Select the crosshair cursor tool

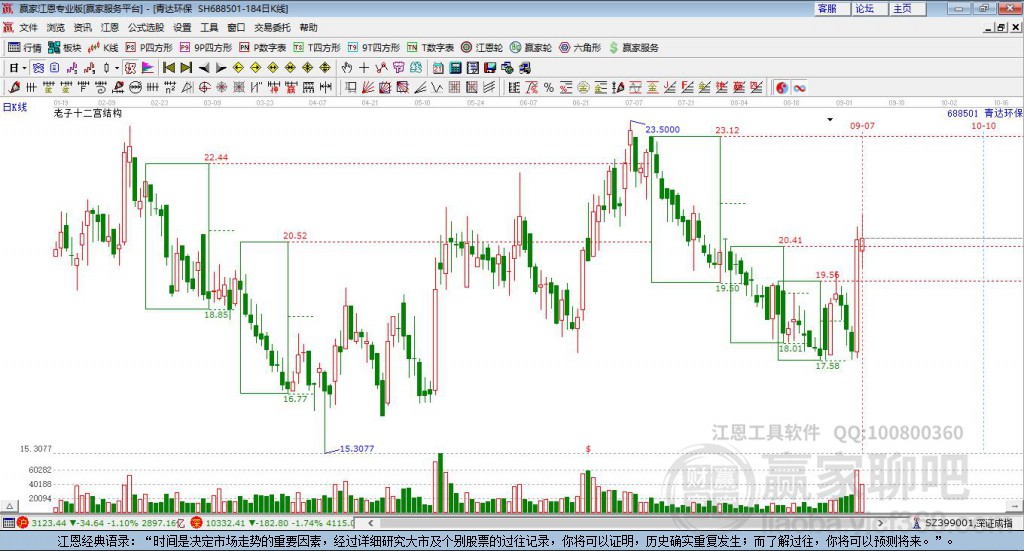point(364,68)
